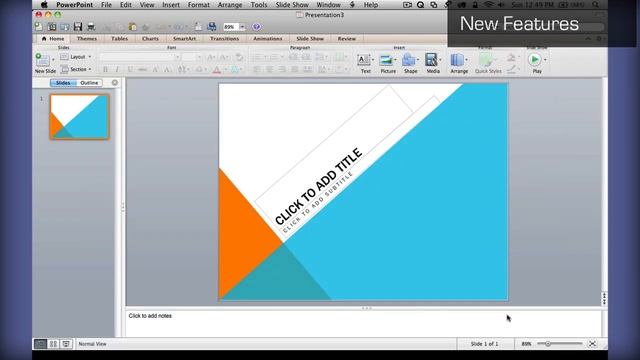Click the Picture insert icon

coord(386,60)
